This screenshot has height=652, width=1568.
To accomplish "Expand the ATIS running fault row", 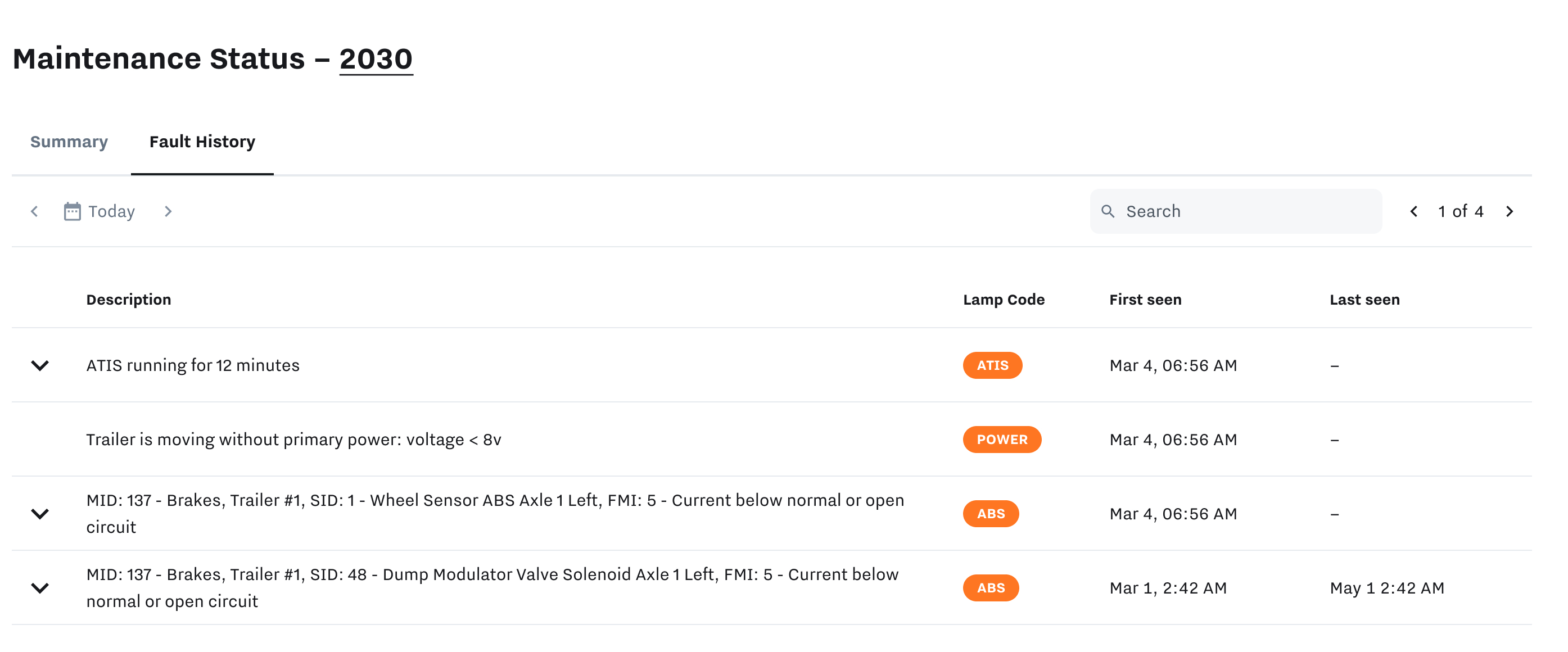I will click(40, 365).
